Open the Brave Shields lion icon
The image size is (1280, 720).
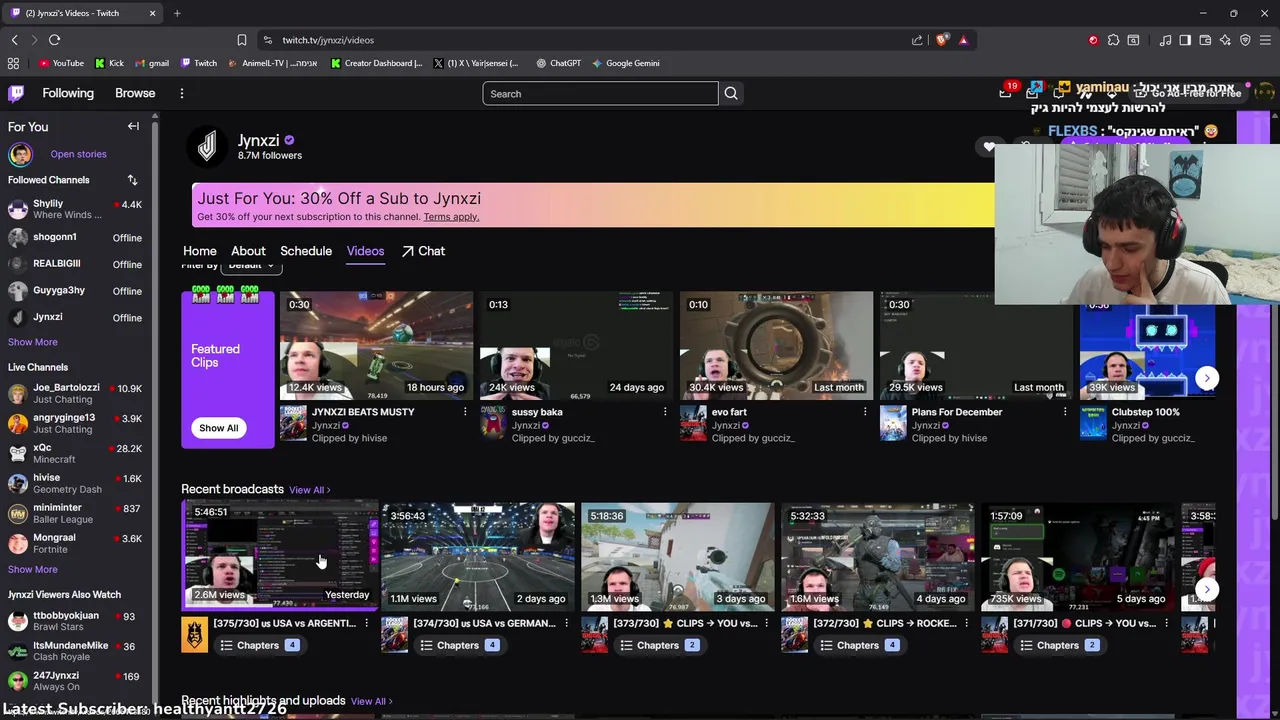(941, 40)
